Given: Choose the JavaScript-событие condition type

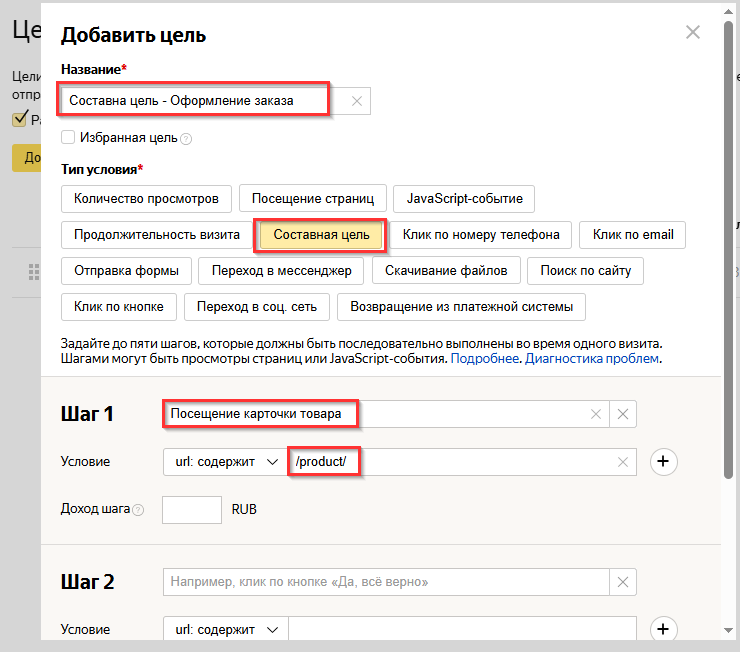Looking at the screenshot, I should (464, 198).
